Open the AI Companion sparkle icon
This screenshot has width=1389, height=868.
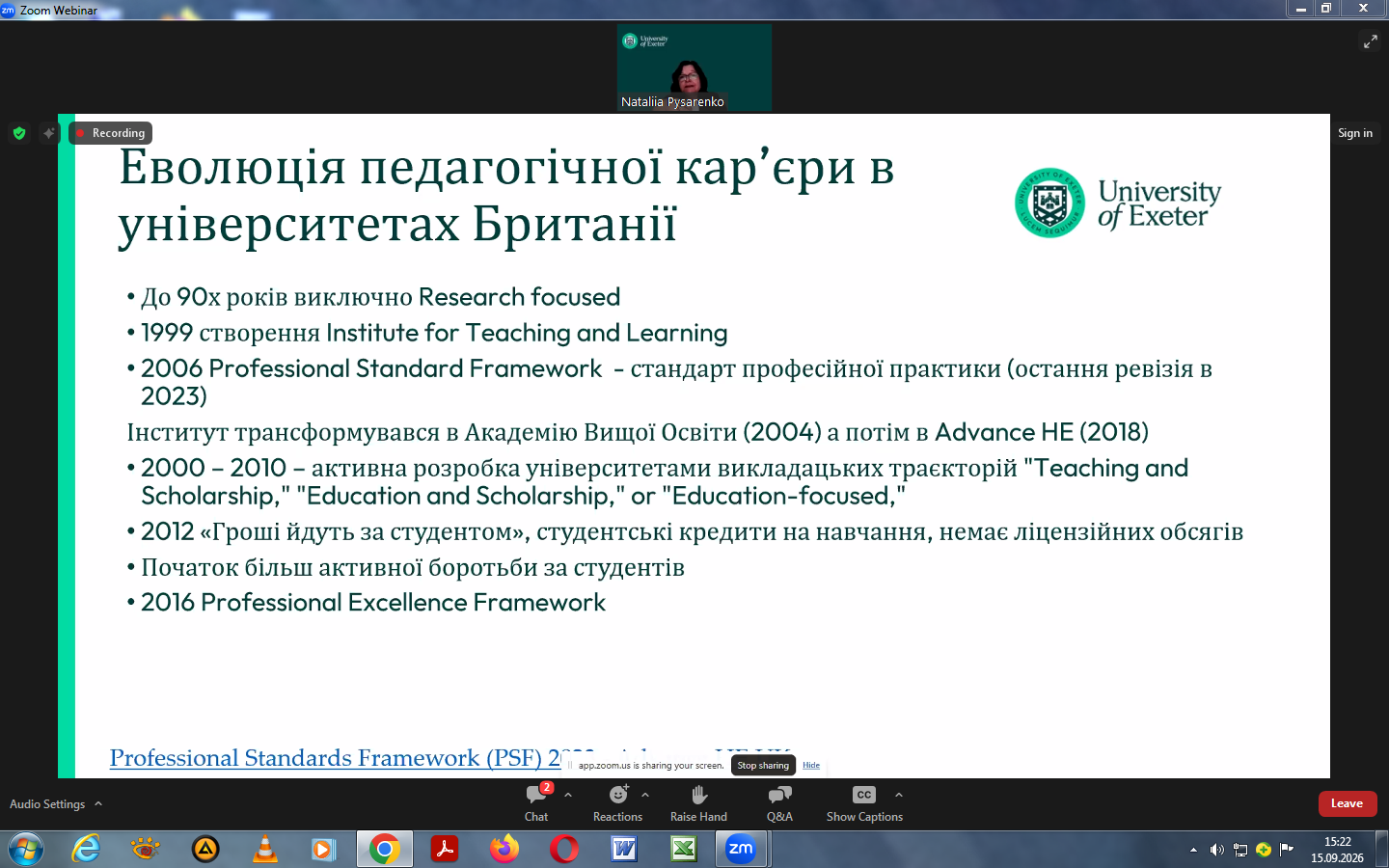(49, 133)
